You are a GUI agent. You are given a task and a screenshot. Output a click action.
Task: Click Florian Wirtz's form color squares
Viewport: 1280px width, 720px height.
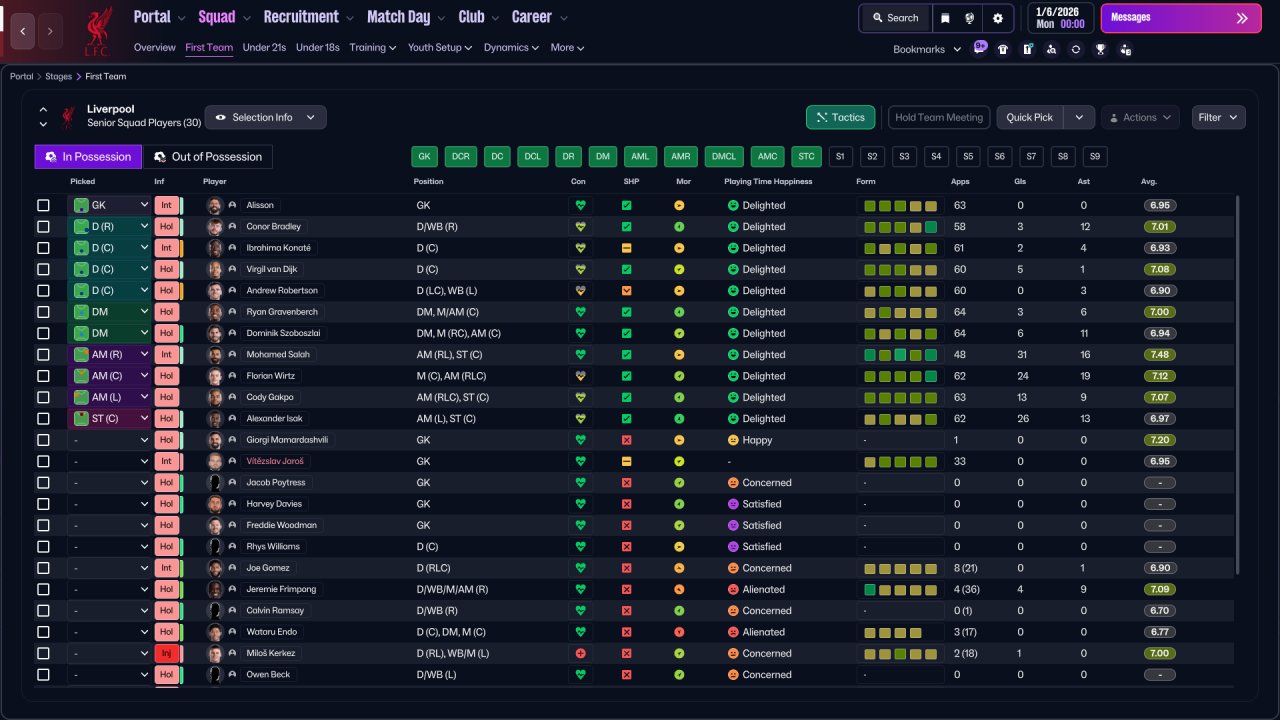tap(900, 376)
